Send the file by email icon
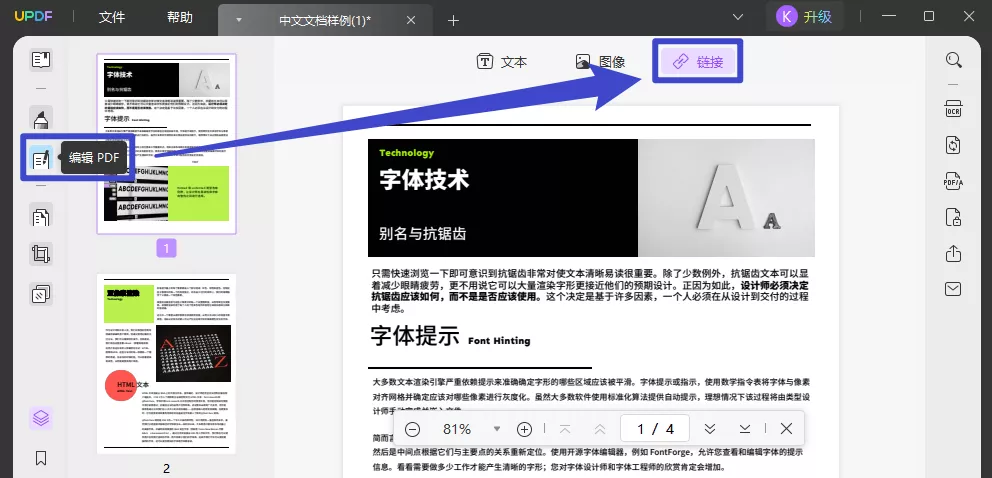 pos(953,289)
